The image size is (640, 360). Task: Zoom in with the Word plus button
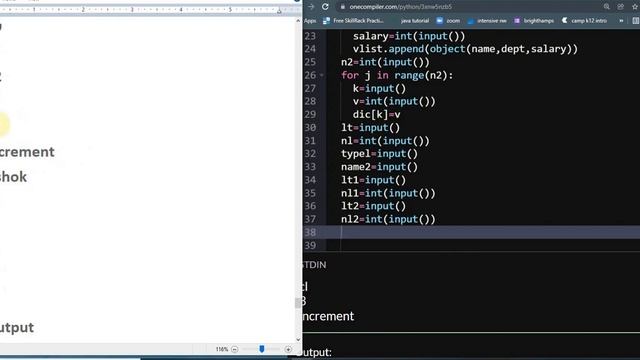[x=288, y=349]
